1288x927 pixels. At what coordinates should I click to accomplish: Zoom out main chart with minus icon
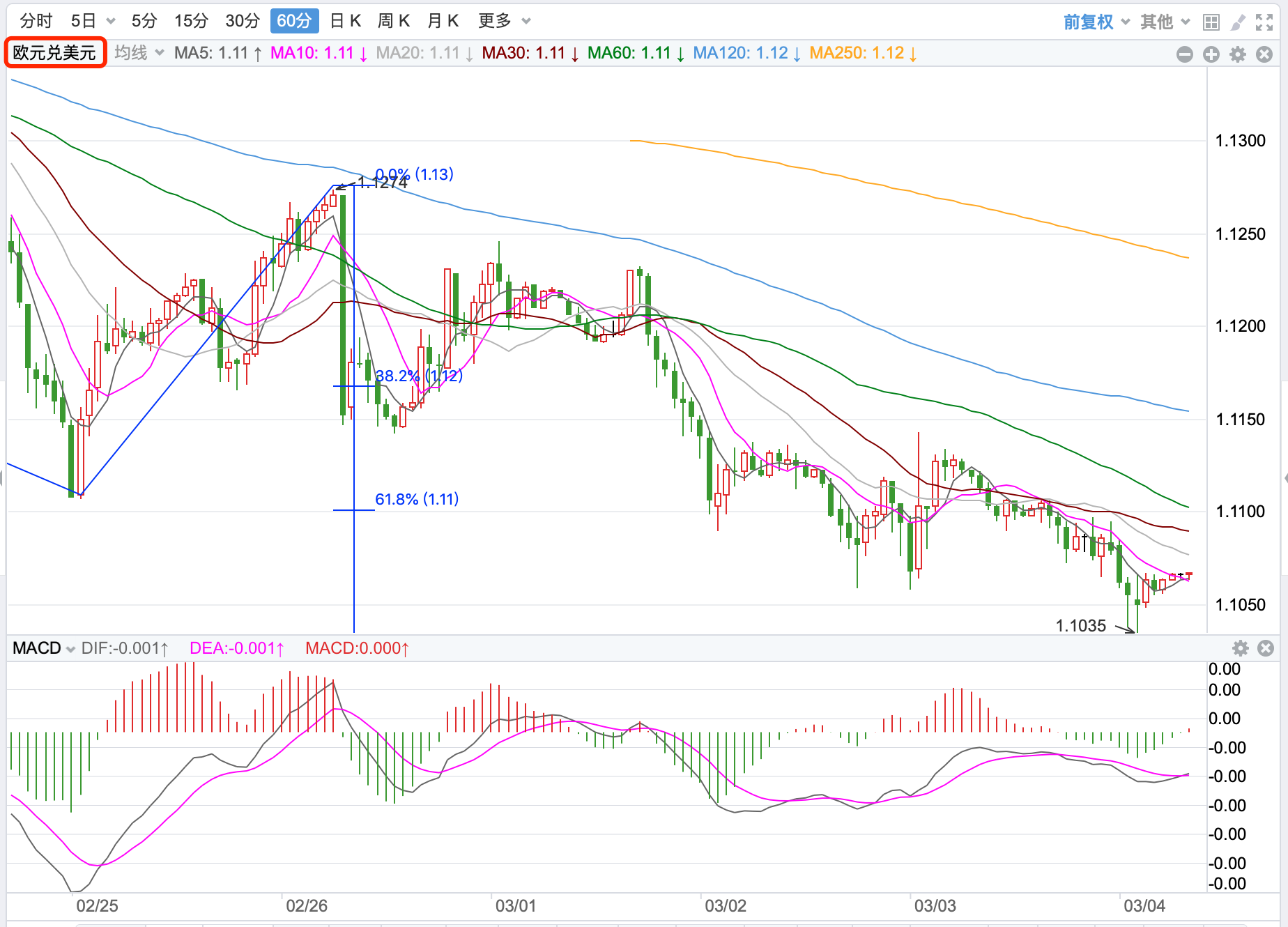(1185, 54)
